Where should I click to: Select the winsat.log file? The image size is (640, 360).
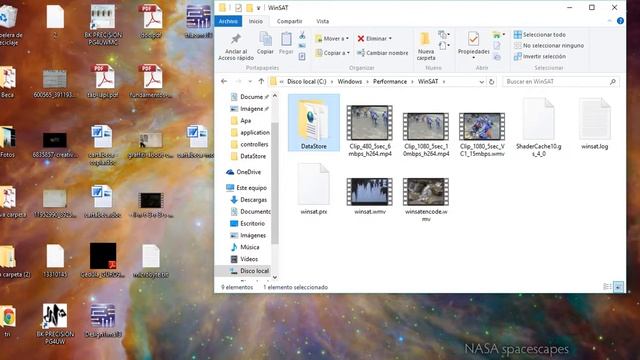coord(595,123)
